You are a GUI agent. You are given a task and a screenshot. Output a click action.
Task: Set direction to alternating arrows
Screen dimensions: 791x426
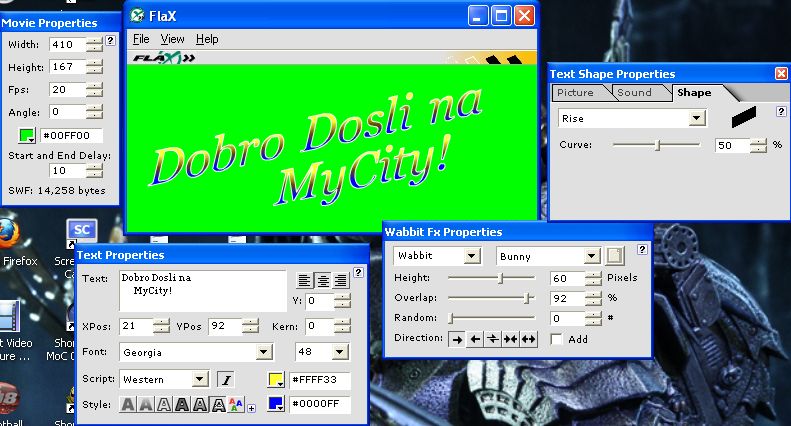pyautogui.click(x=492, y=339)
